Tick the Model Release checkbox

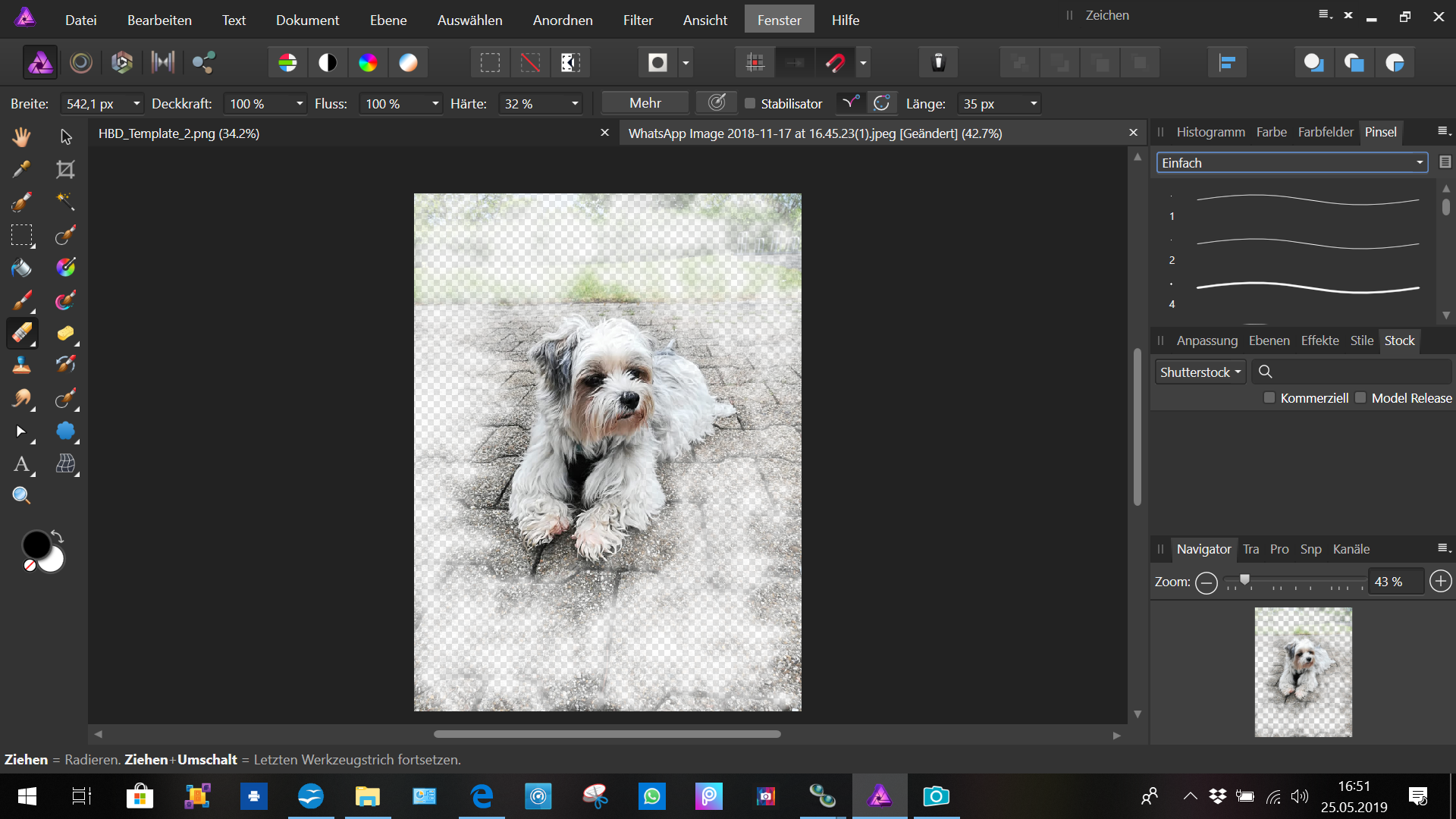pyautogui.click(x=1360, y=398)
